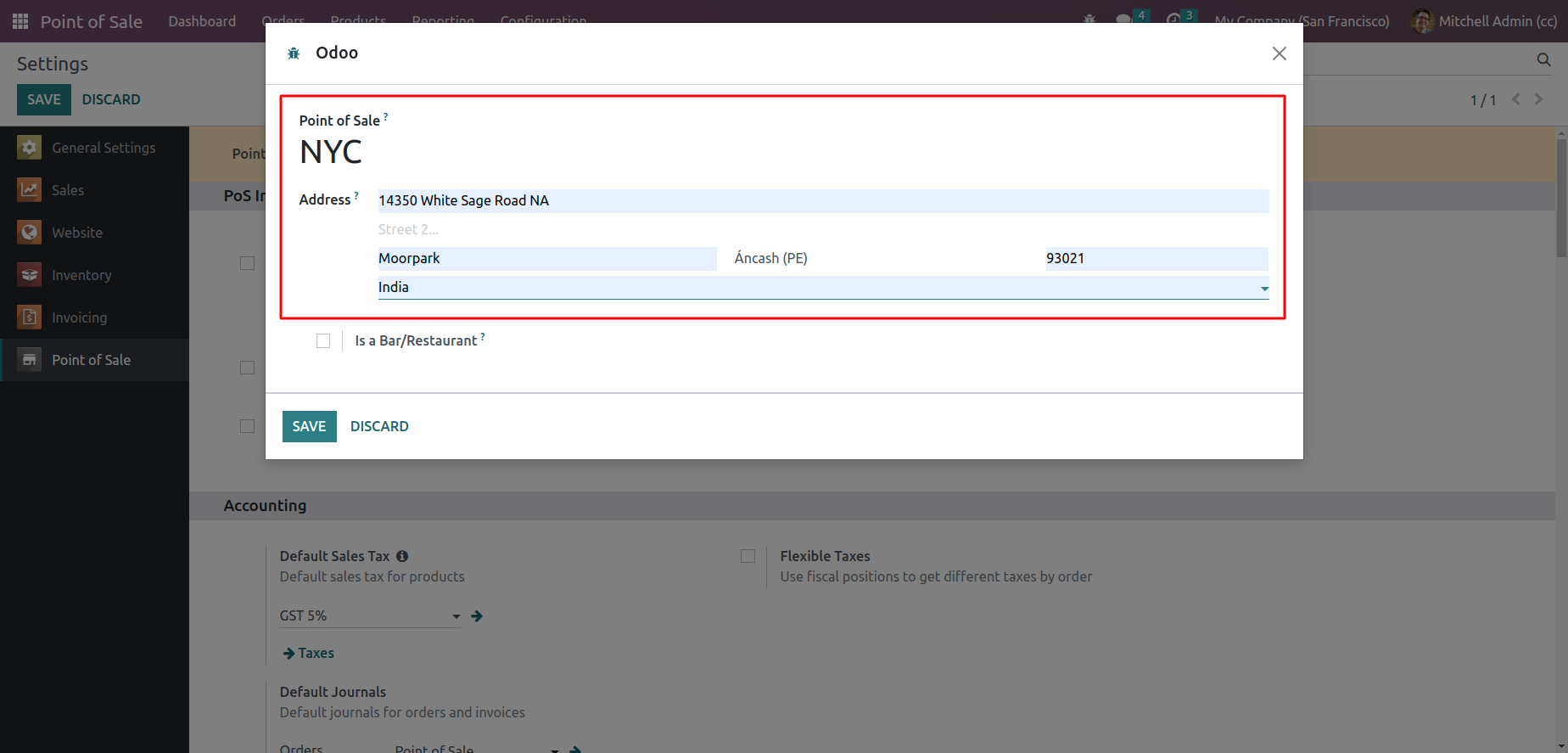Select the Website globe icon in sidebar
This screenshot has height=753, width=1568.
[30, 233]
